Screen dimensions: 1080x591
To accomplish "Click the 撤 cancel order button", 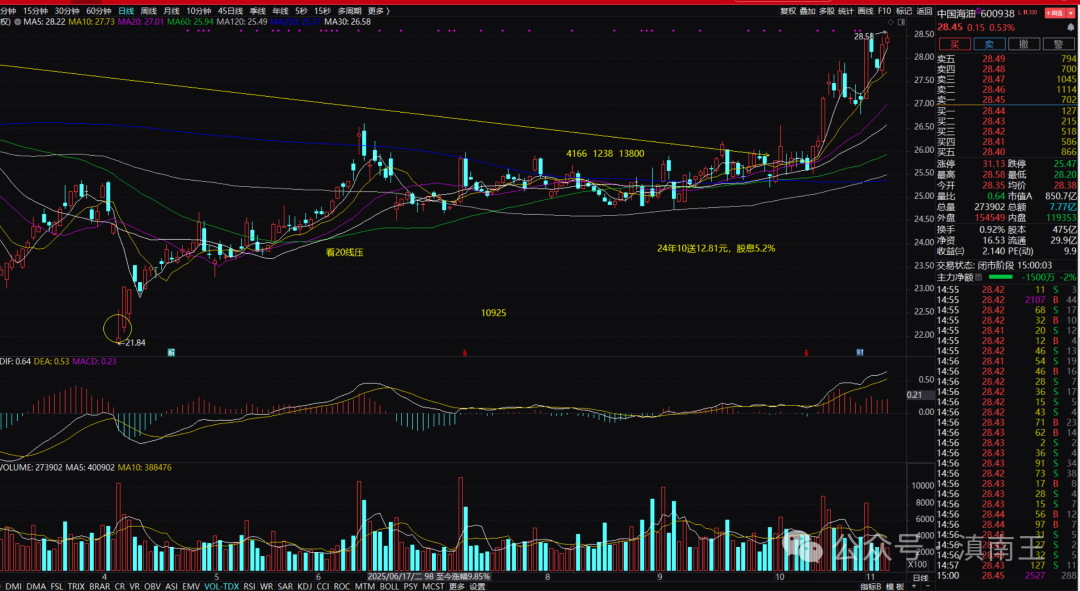I will coord(1024,44).
